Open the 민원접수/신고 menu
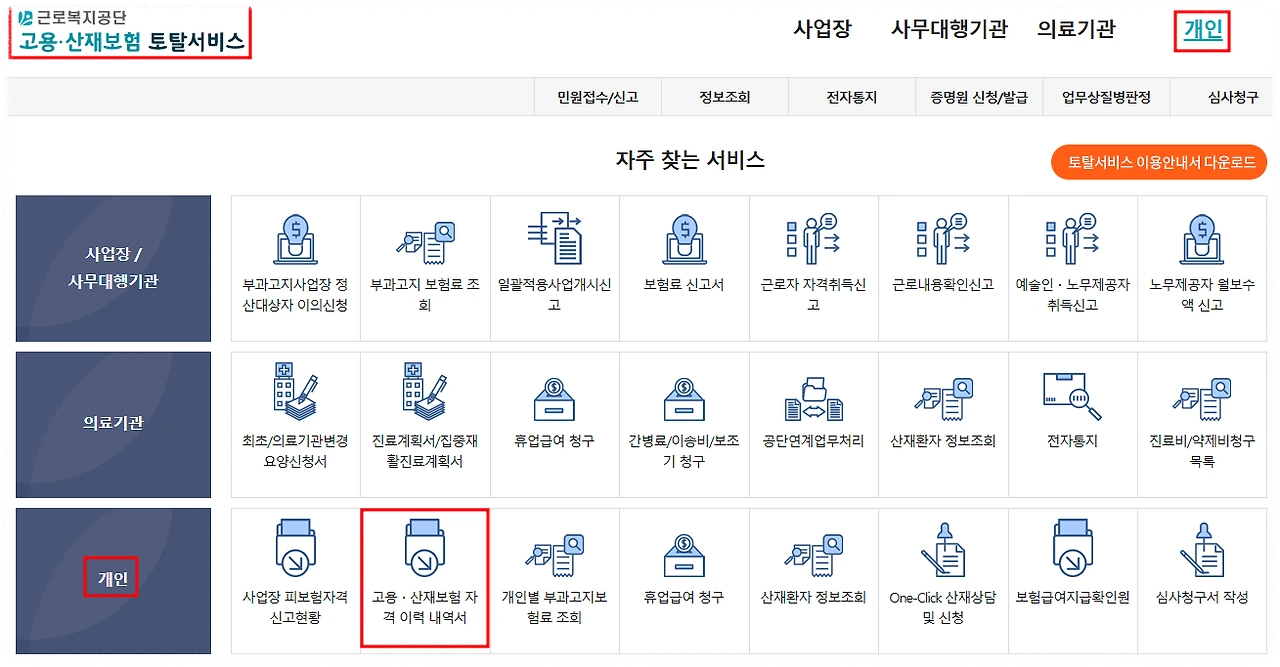 (597, 96)
